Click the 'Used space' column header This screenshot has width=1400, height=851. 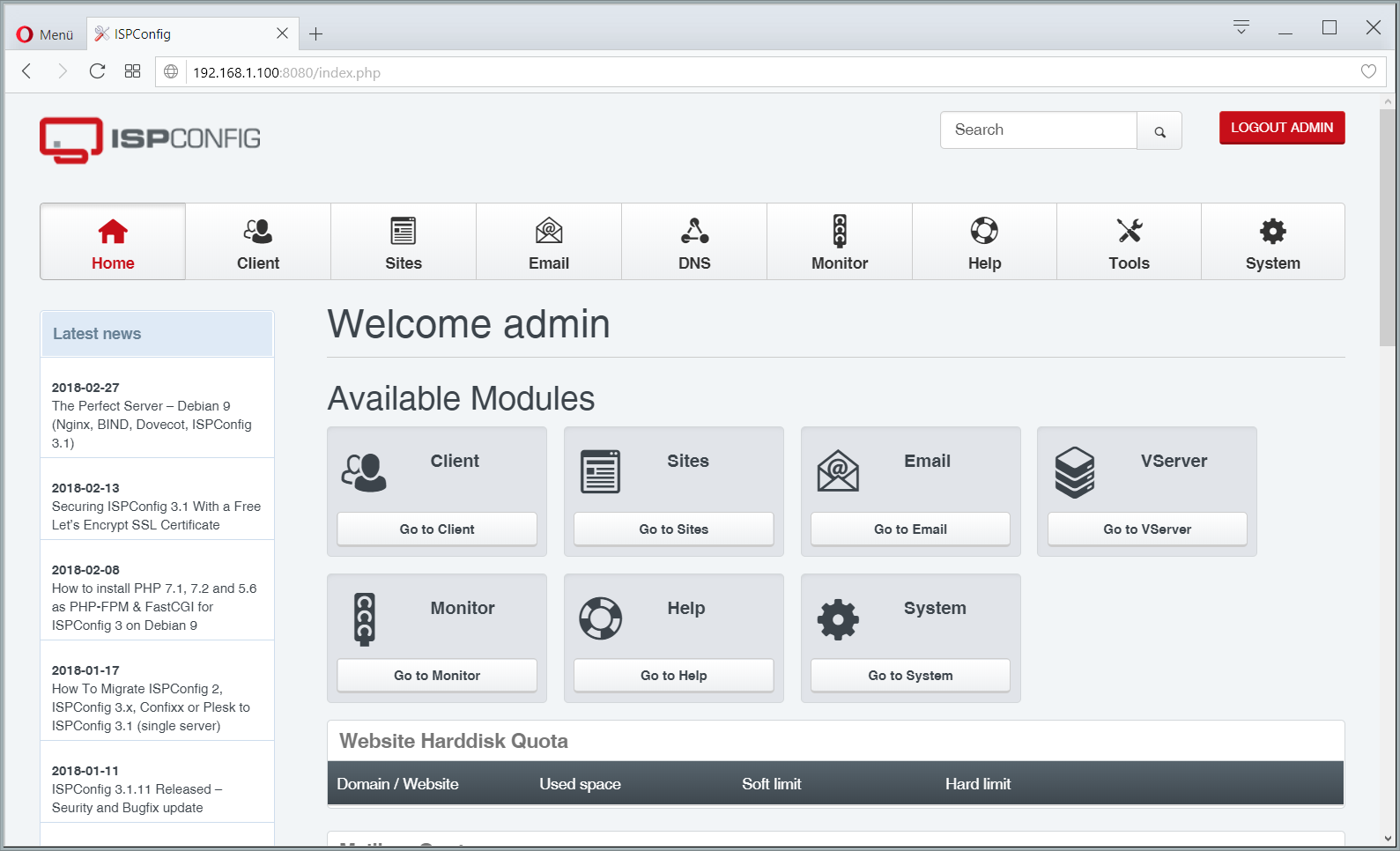pos(580,784)
